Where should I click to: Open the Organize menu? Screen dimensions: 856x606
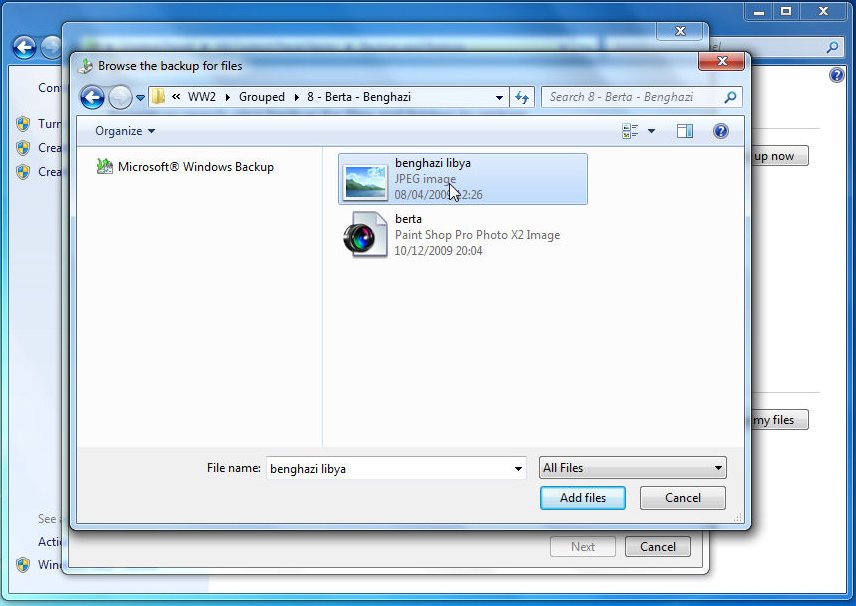click(x=125, y=131)
